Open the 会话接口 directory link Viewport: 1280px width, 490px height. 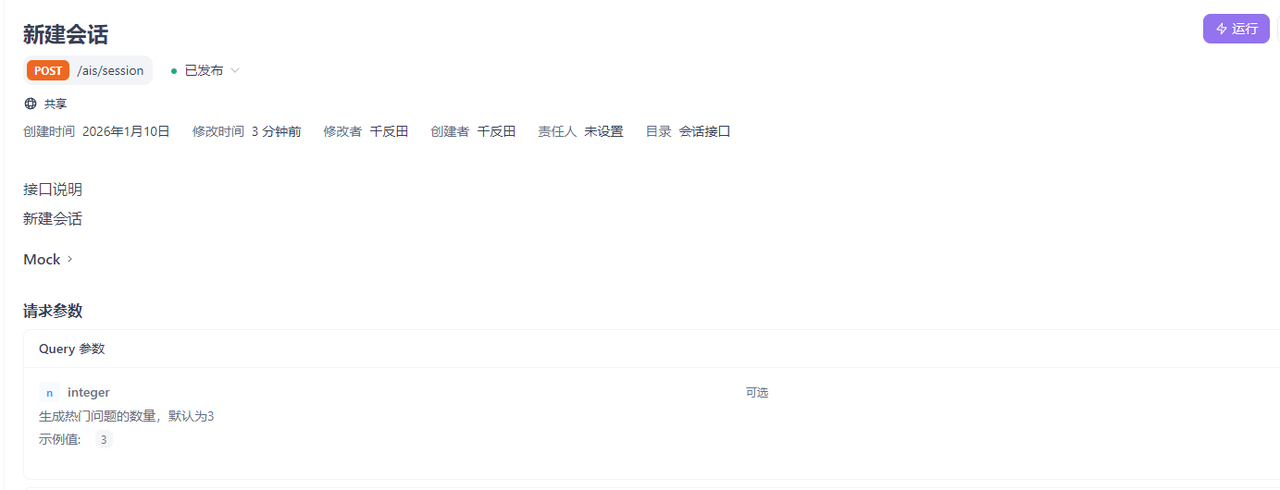click(705, 132)
